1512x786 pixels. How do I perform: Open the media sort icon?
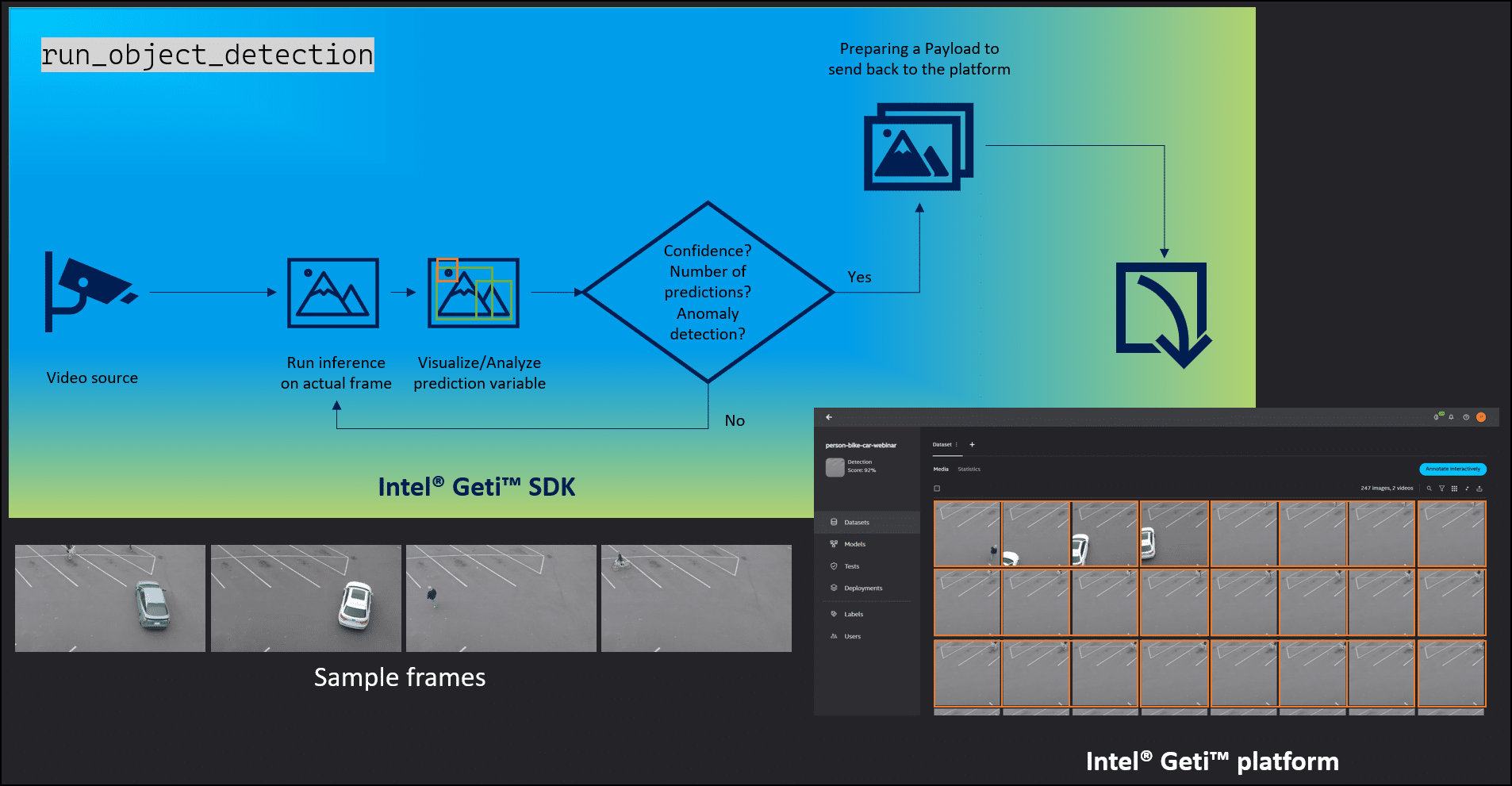(1467, 489)
